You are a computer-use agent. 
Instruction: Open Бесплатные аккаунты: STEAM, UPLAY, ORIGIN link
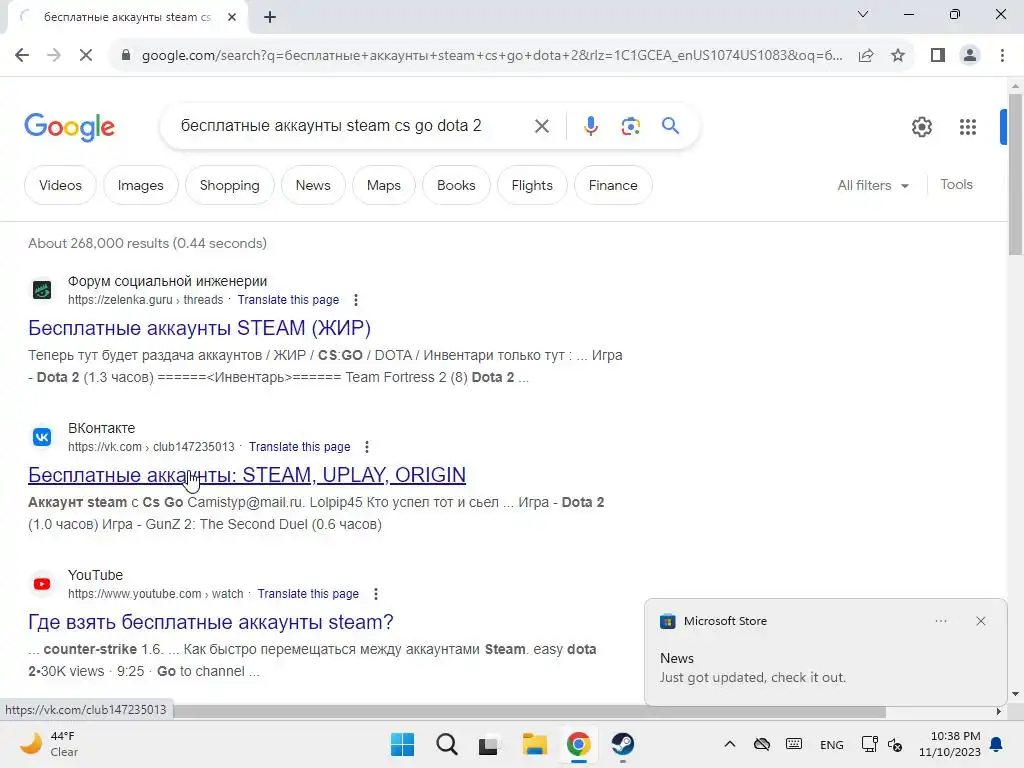(247, 475)
